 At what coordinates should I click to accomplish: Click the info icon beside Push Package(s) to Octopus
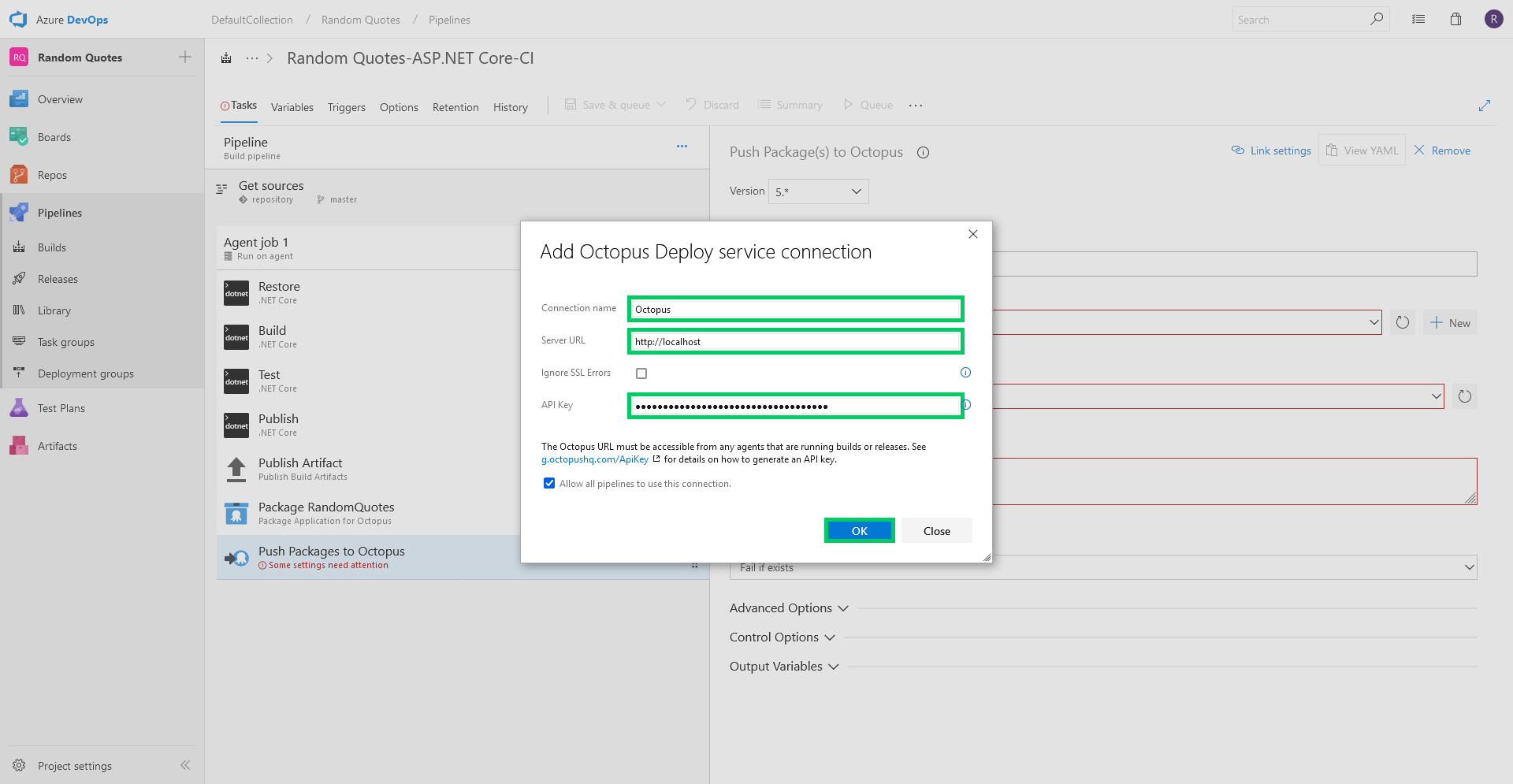pos(923,153)
